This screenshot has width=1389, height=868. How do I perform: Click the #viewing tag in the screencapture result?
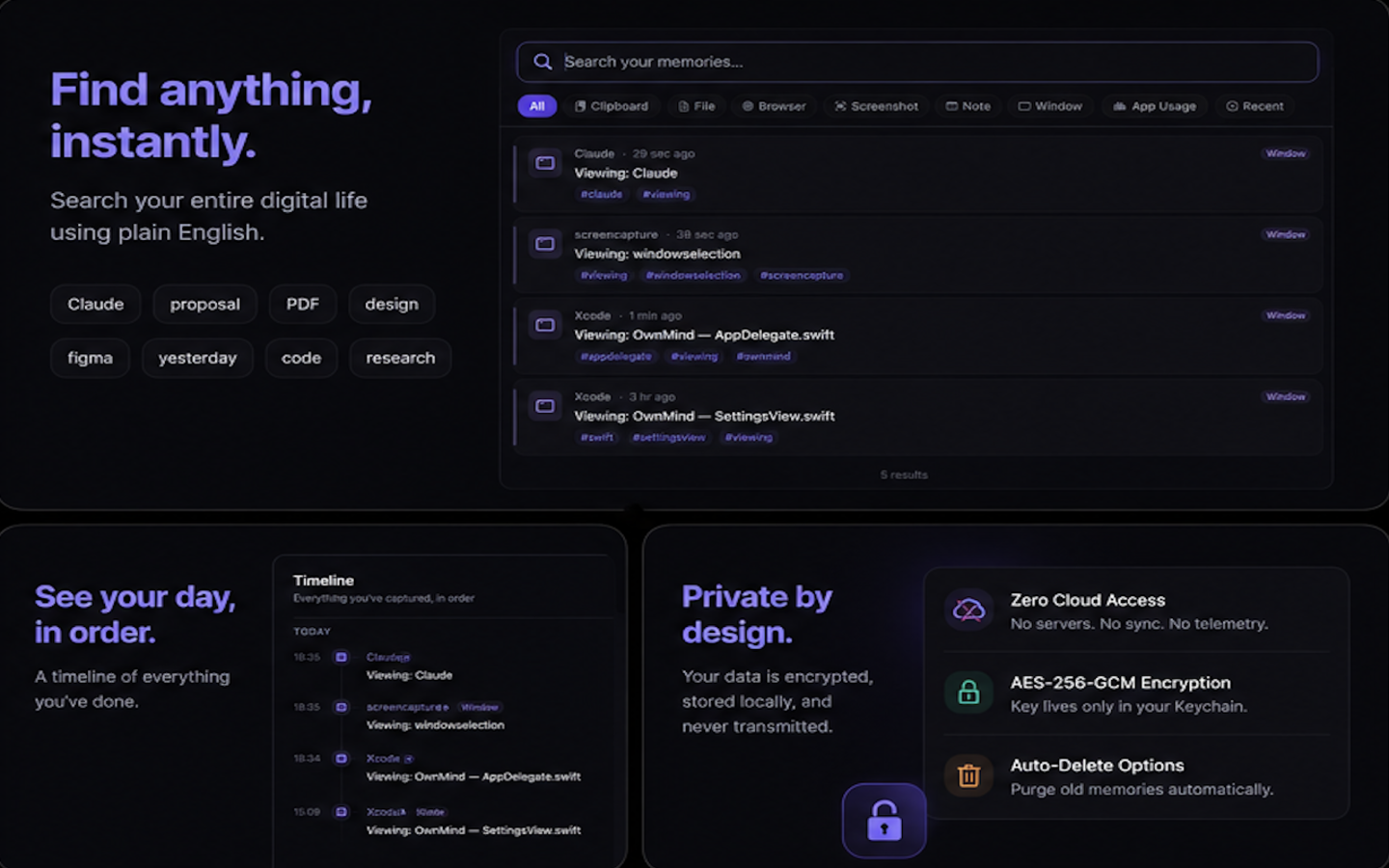[x=604, y=275]
